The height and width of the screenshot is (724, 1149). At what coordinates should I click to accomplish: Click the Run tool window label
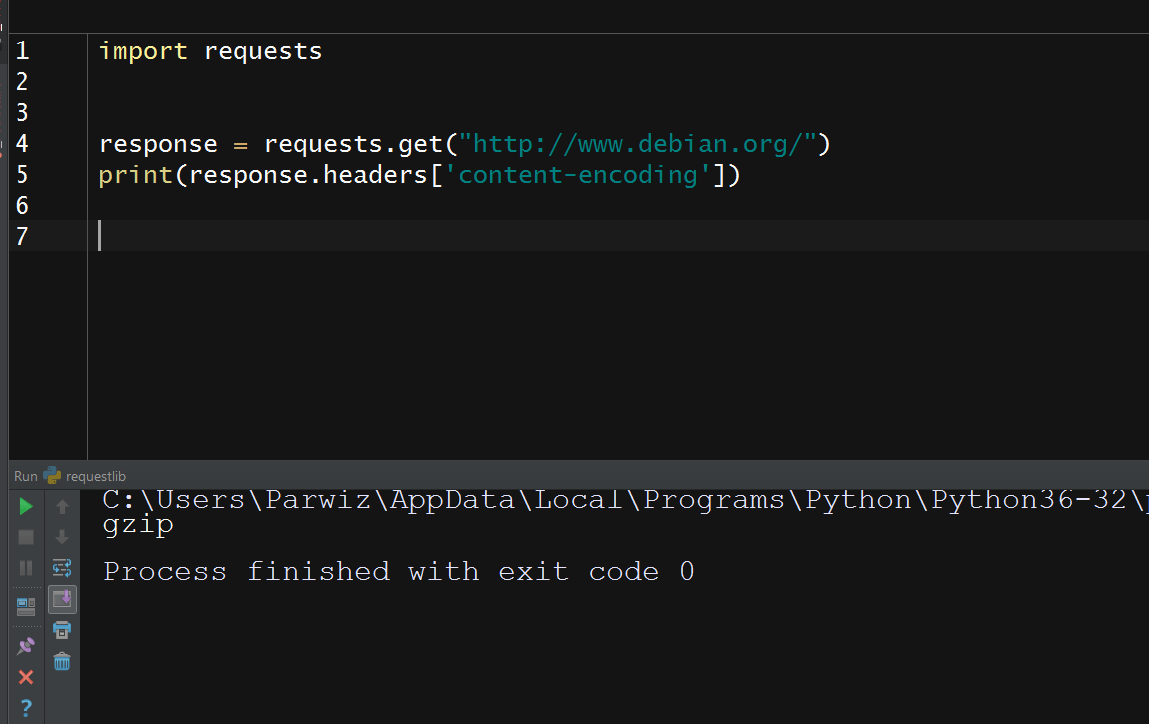click(24, 475)
